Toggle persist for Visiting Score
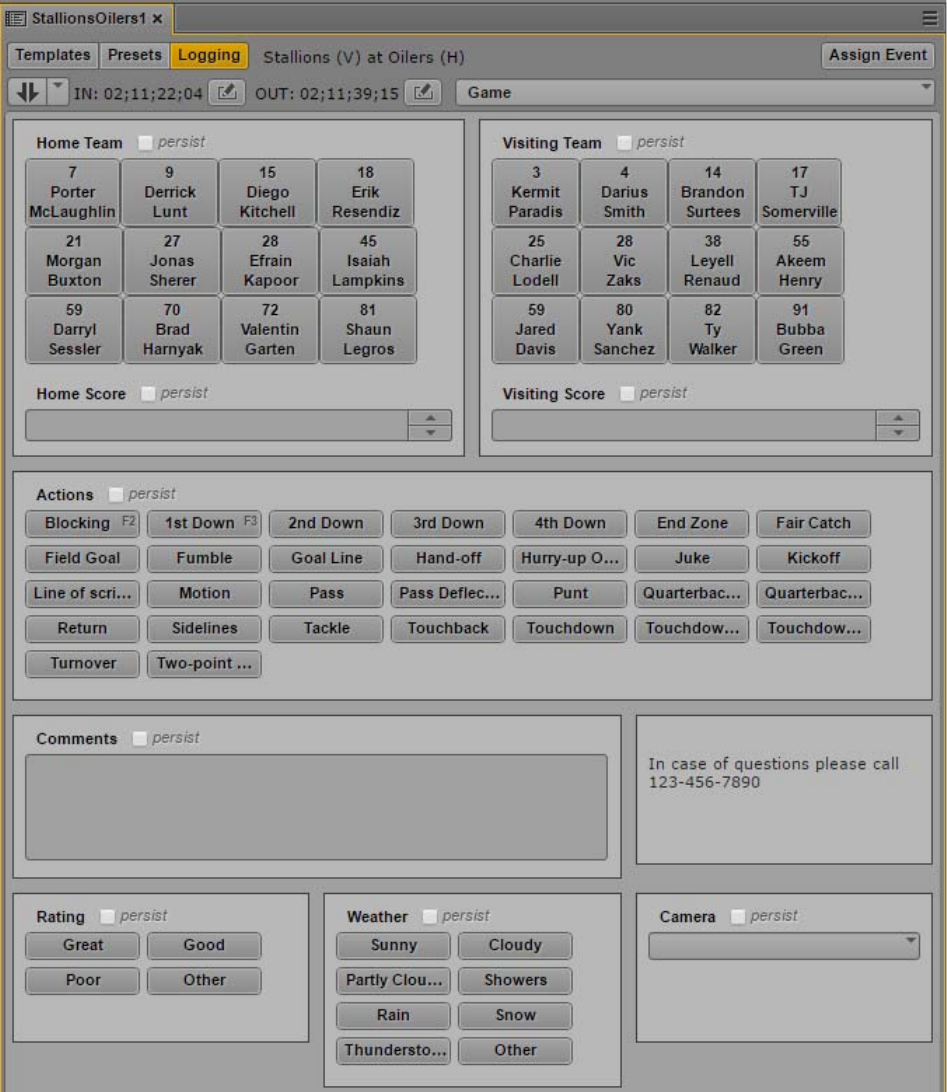The width and height of the screenshot is (947, 1092). (x=627, y=393)
